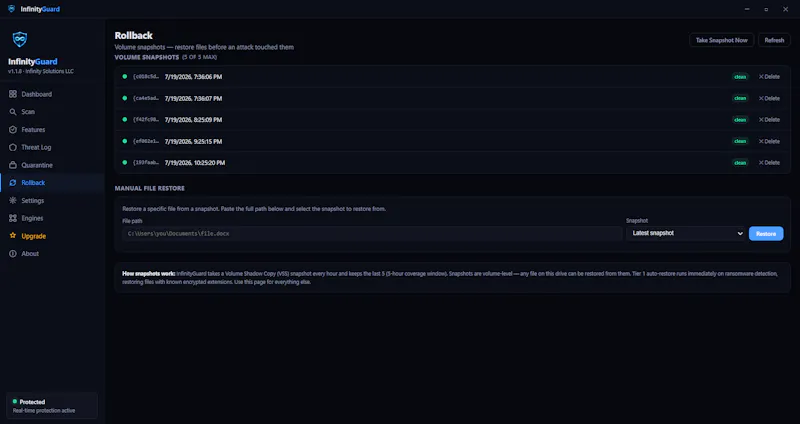800x424 pixels.
Task: Click the Take Snapshot Now button
Action: (x=721, y=40)
